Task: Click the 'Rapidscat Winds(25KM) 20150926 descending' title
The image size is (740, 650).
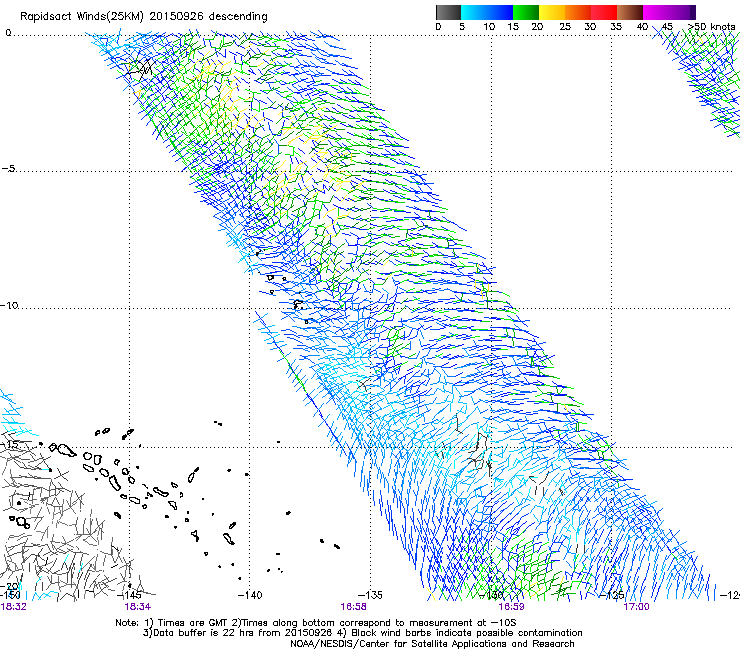Action: coord(143,17)
